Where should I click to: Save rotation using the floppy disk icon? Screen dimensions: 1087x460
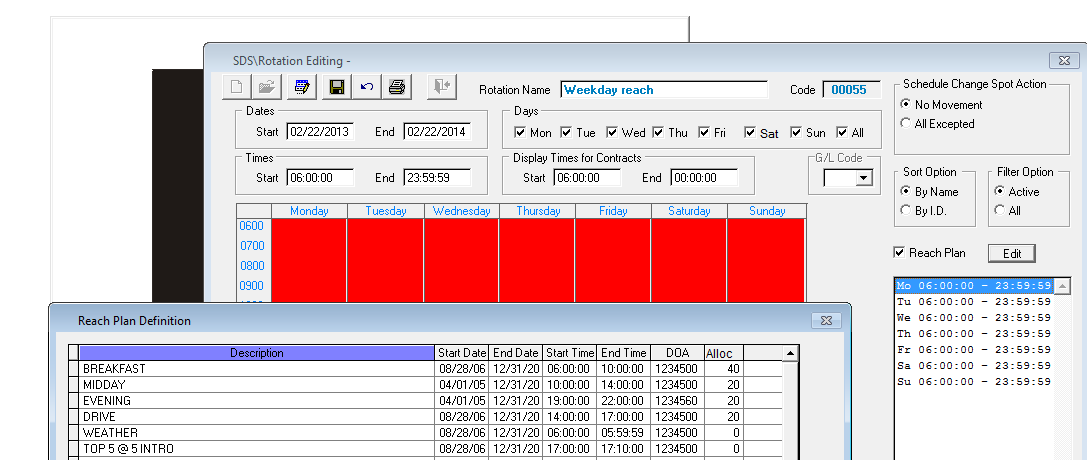(x=336, y=88)
